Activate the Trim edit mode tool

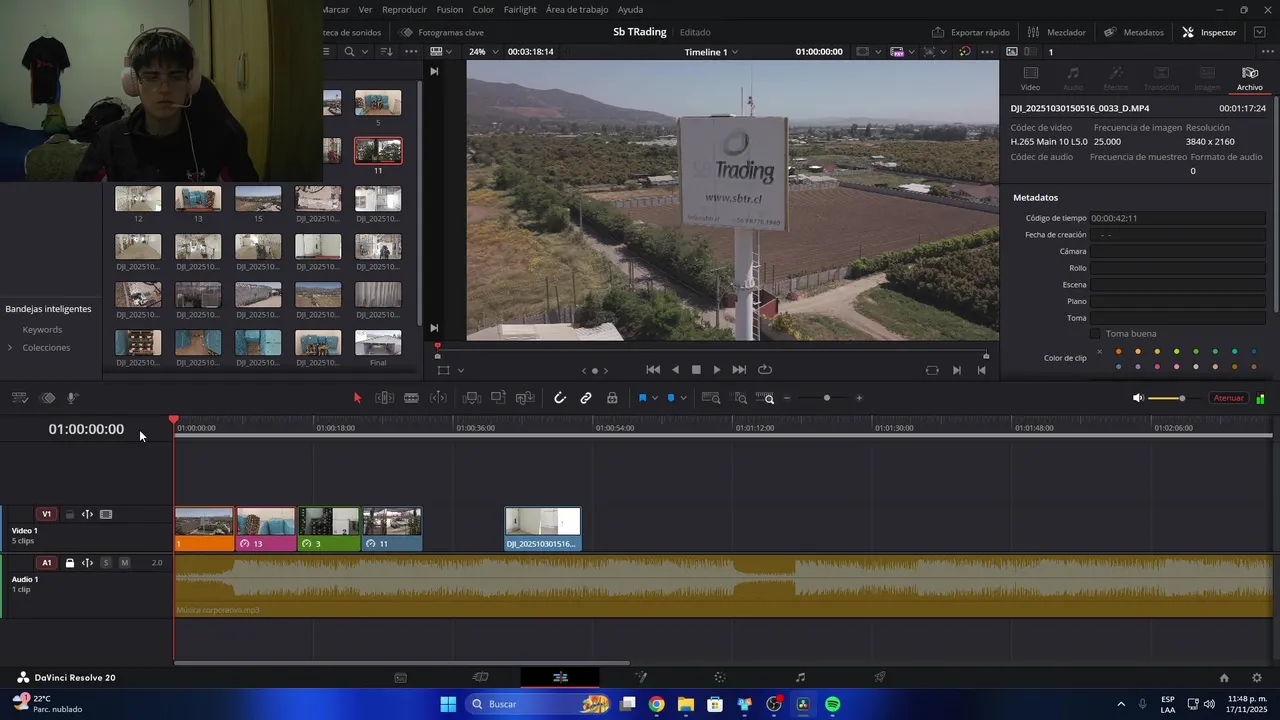click(384, 398)
